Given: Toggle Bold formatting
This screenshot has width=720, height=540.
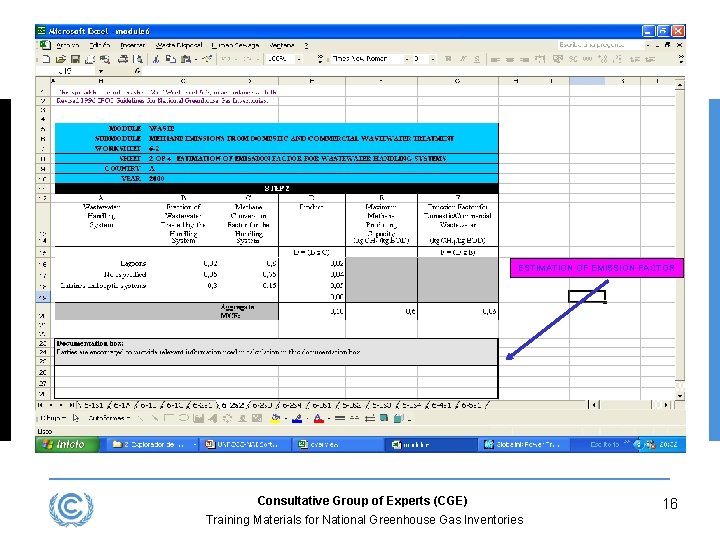Looking at the screenshot, I should tap(449, 59).
